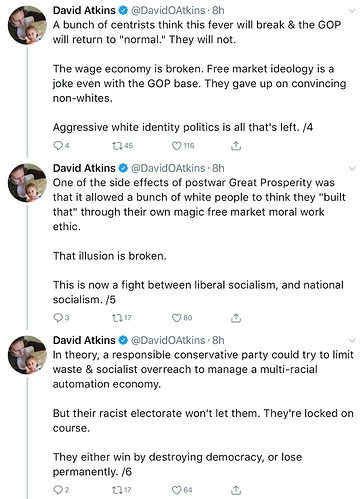The height and width of the screenshot is (499, 364).
Task: Open David Atkins name on first tweet
Action: [84, 10]
